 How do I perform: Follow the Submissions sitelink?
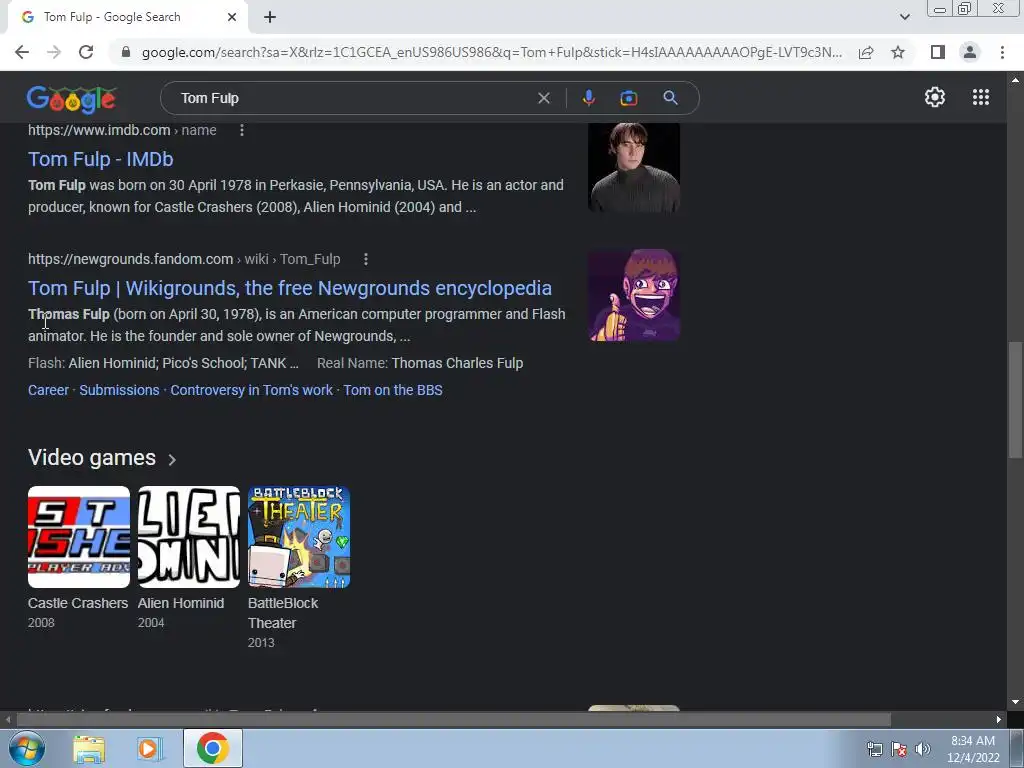tap(120, 390)
